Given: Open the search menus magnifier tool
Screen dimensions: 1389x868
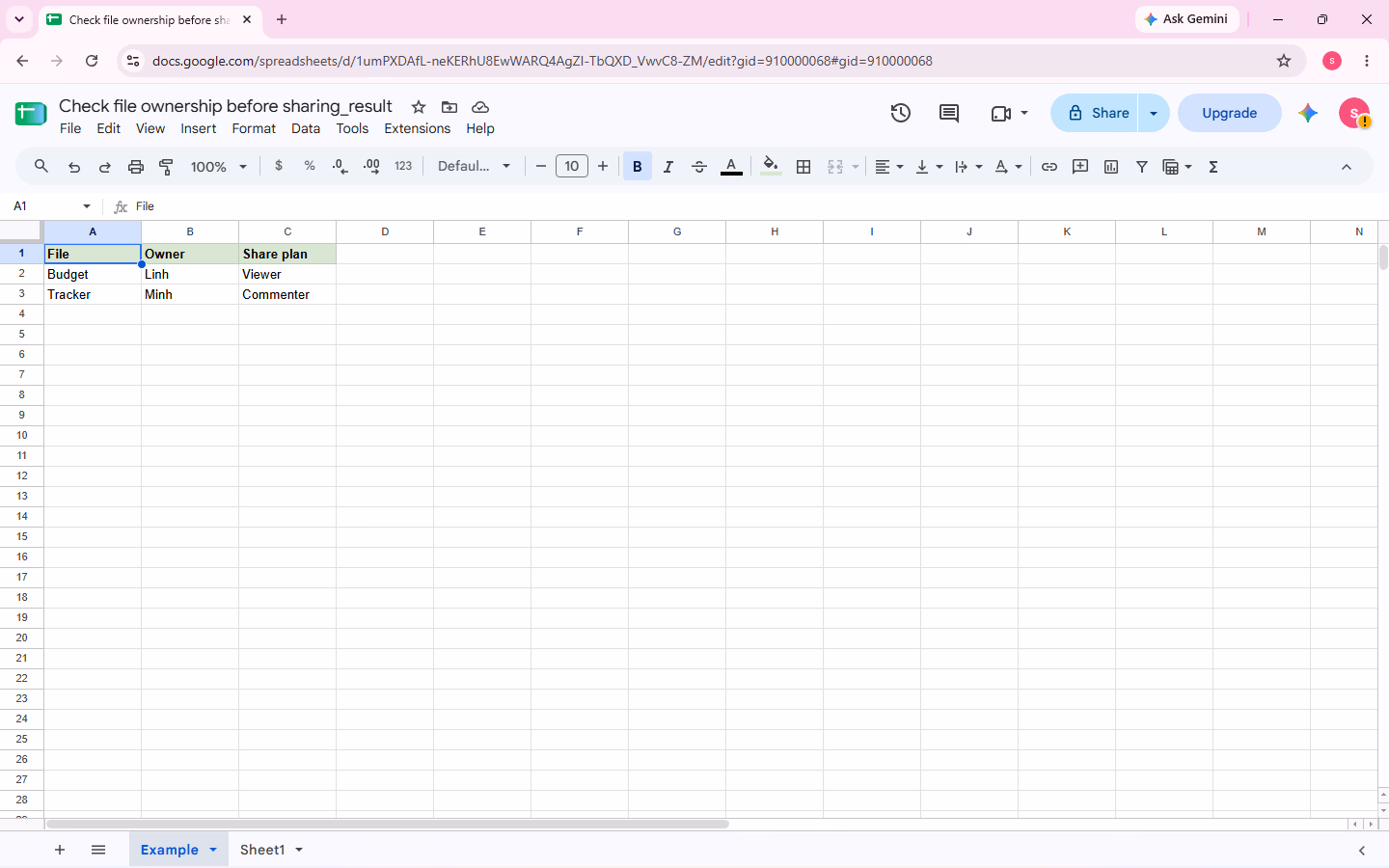Looking at the screenshot, I should [x=41, y=167].
